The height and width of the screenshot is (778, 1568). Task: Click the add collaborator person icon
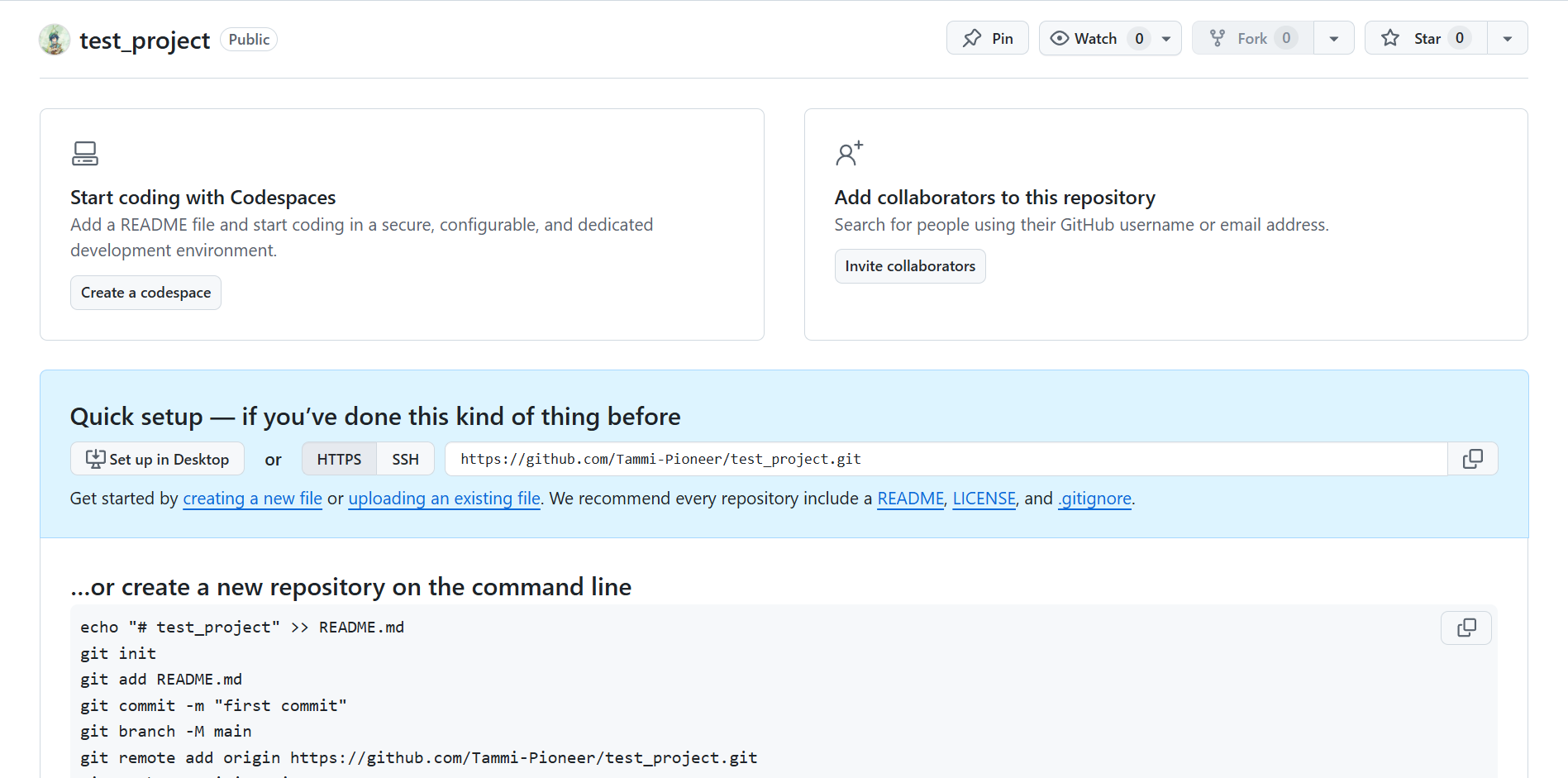pos(849,154)
